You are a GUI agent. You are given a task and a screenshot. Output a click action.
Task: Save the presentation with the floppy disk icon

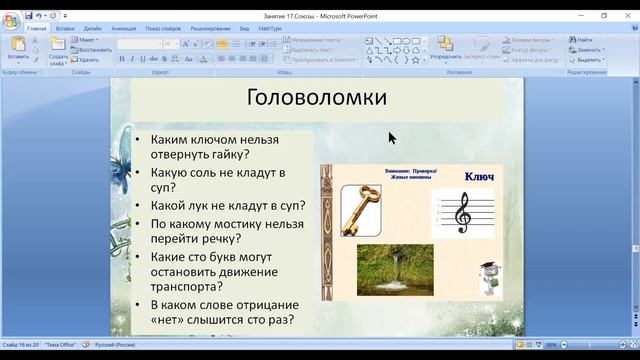(28, 16)
